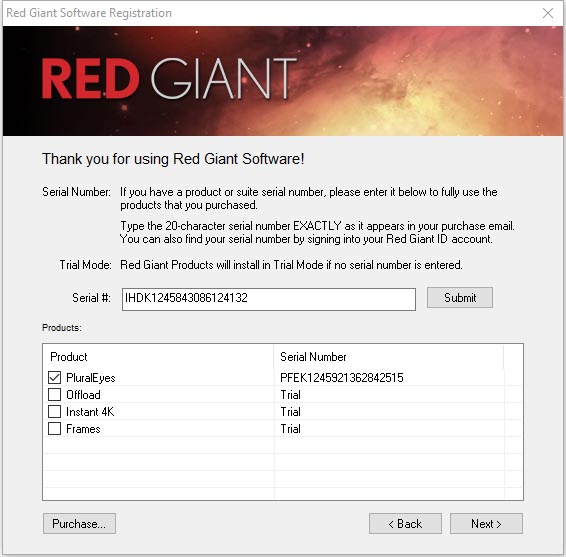Click the Red Giant logo banner
This screenshot has width=566, height=557.
pos(283,81)
